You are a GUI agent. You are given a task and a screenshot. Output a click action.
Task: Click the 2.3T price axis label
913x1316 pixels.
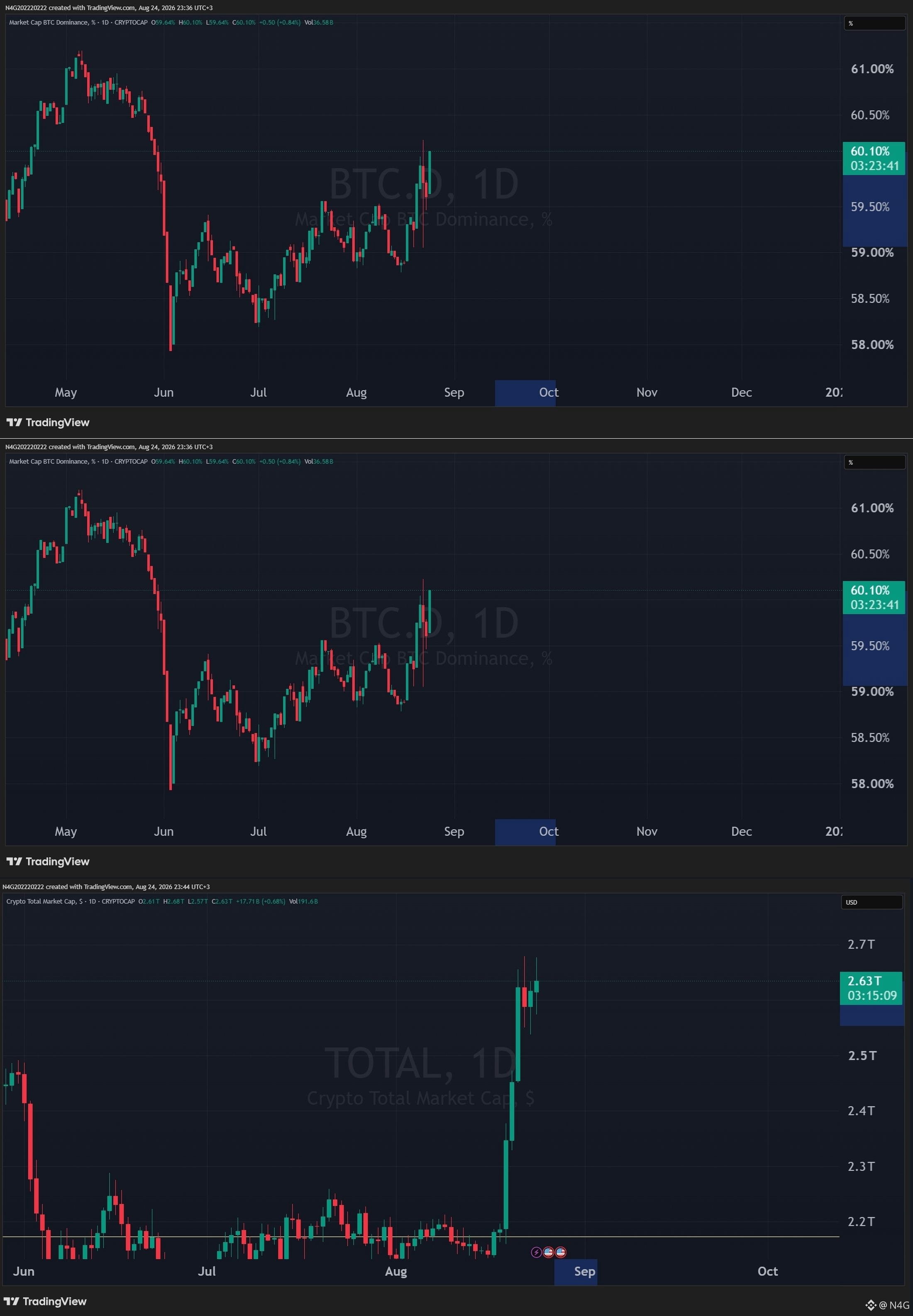click(861, 1166)
